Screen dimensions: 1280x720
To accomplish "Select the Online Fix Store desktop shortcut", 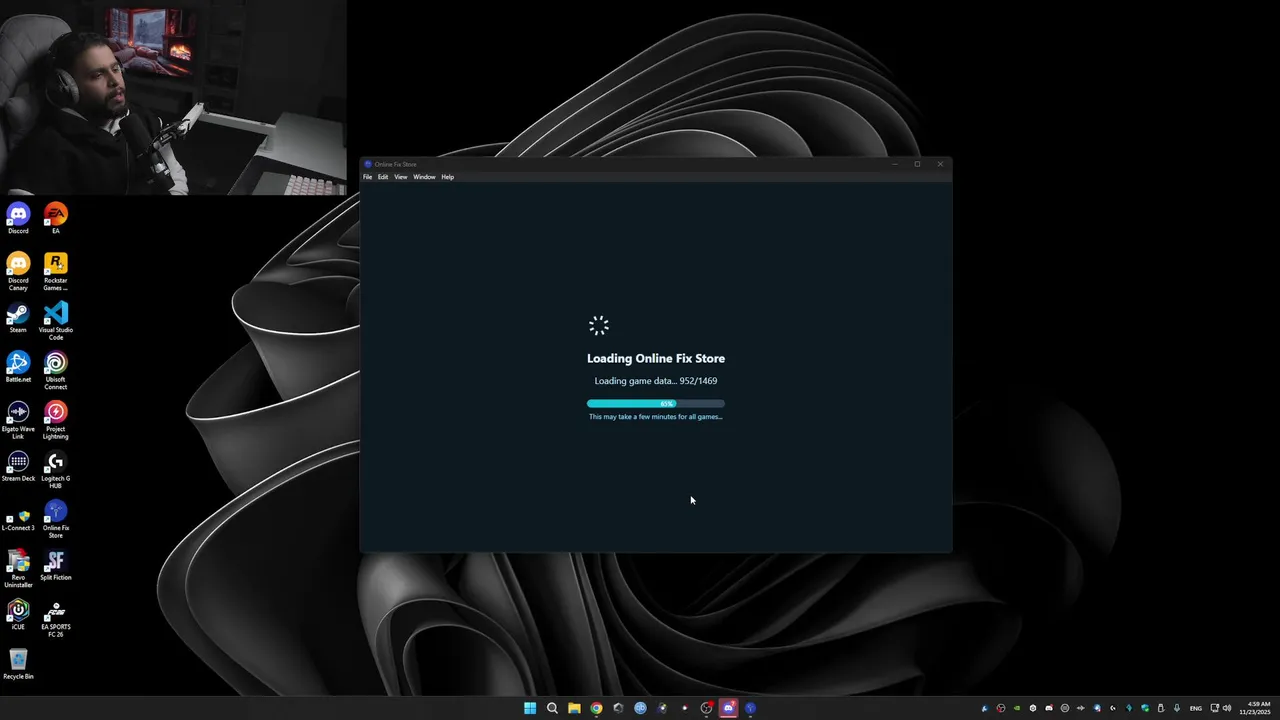I will point(56,519).
